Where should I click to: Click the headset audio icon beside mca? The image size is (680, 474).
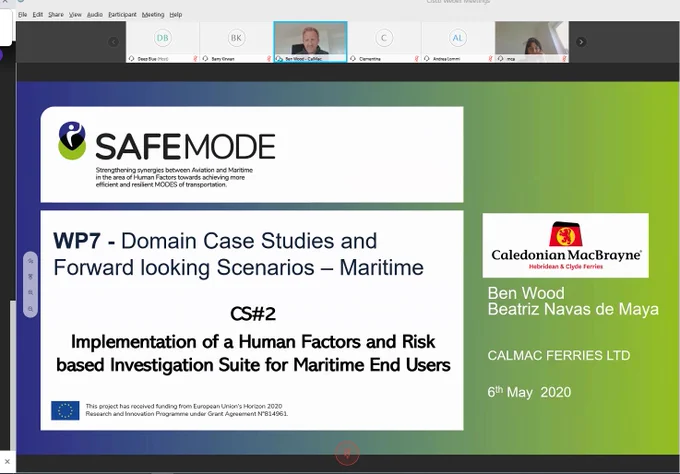coord(500,59)
